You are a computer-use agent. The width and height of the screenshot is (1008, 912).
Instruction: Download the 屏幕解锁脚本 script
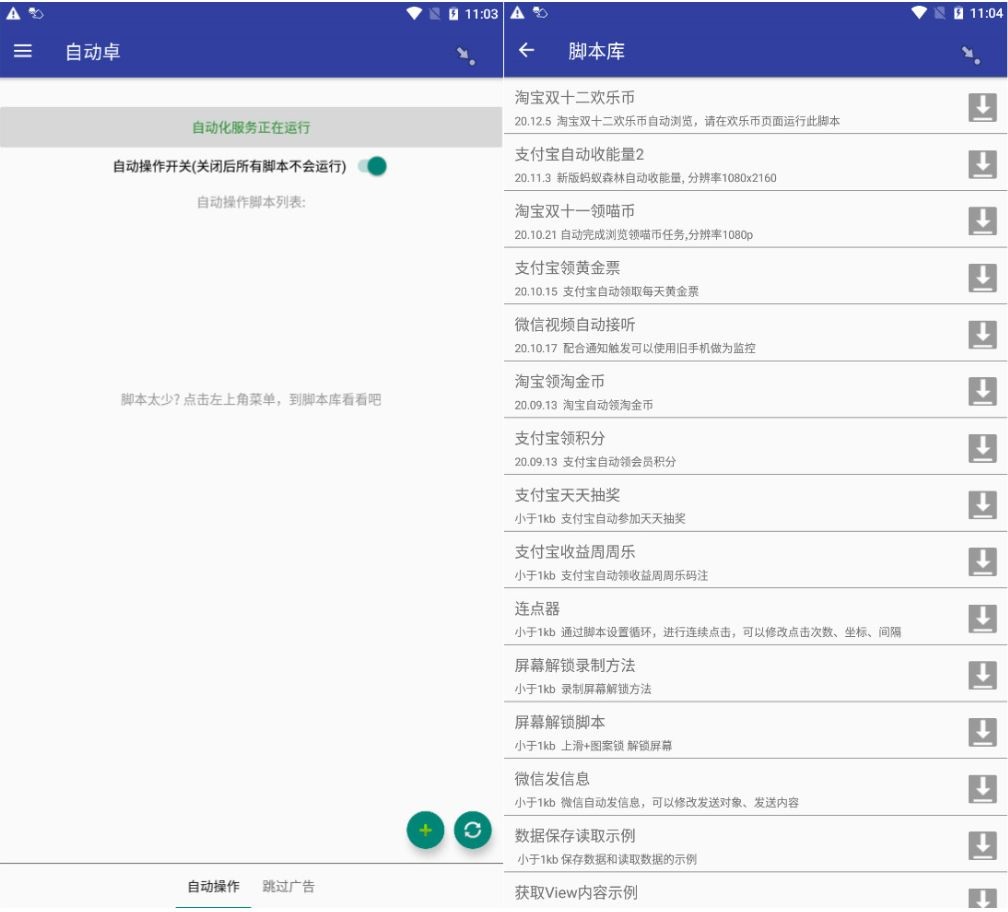pos(981,730)
